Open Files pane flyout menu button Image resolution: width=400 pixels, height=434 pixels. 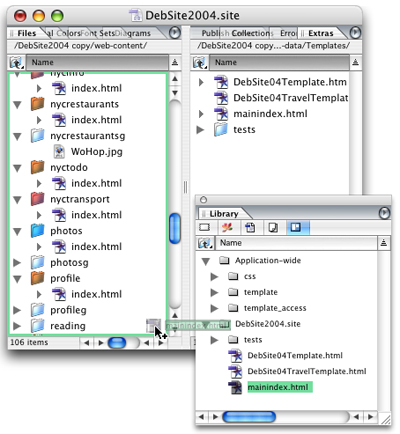175,33
